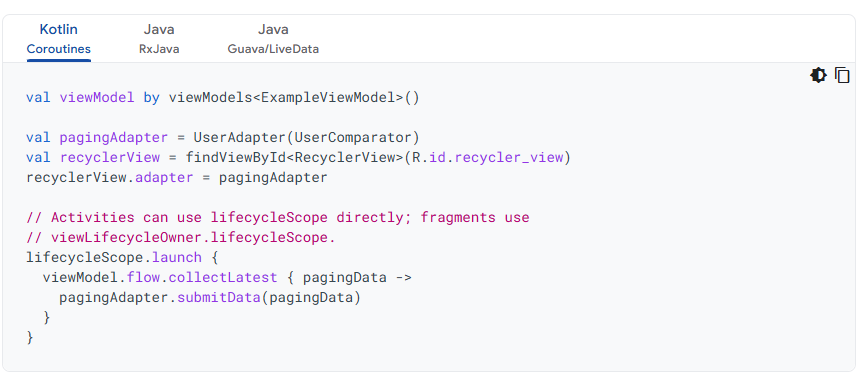Switch to the Java RxJava tab
The width and height of the screenshot is (867, 386).
(x=159, y=39)
